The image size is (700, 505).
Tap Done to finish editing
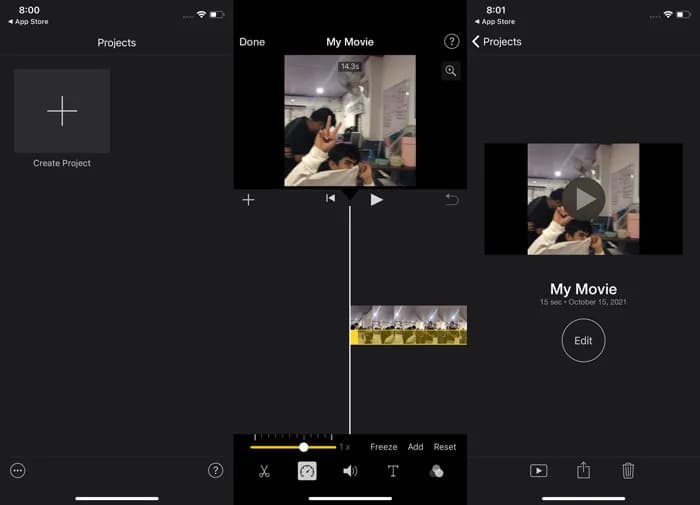pos(252,42)
